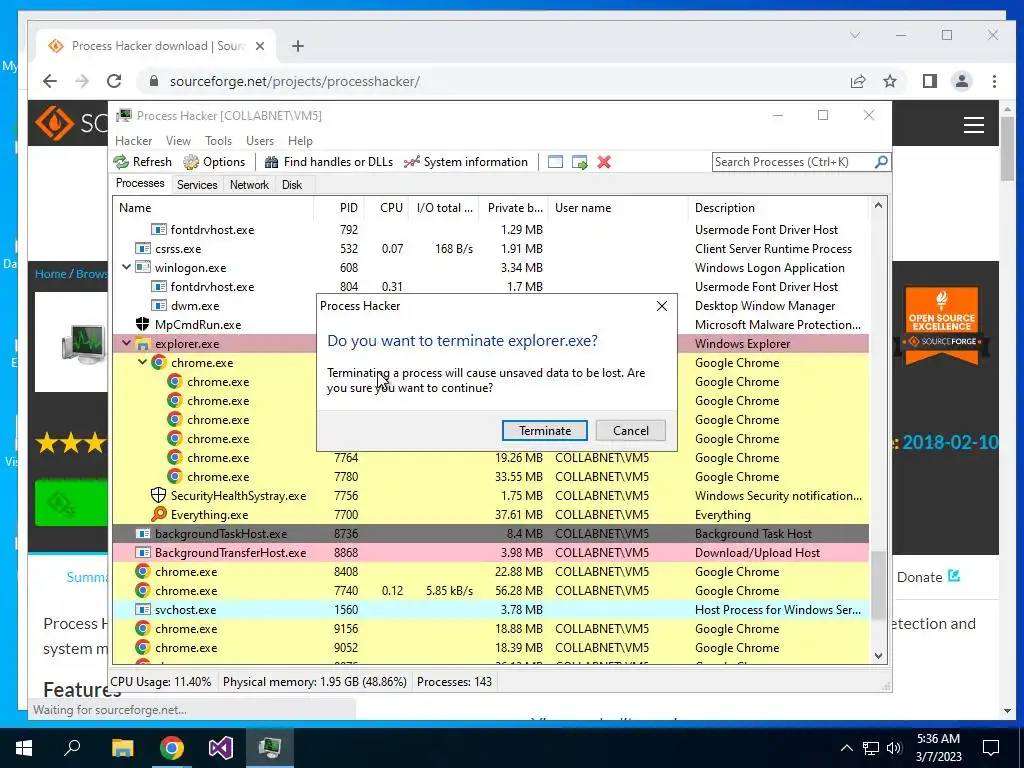Bookmark this page with the star icon
The height and width of the screenshot is (768, 1024).
point(889,81)
